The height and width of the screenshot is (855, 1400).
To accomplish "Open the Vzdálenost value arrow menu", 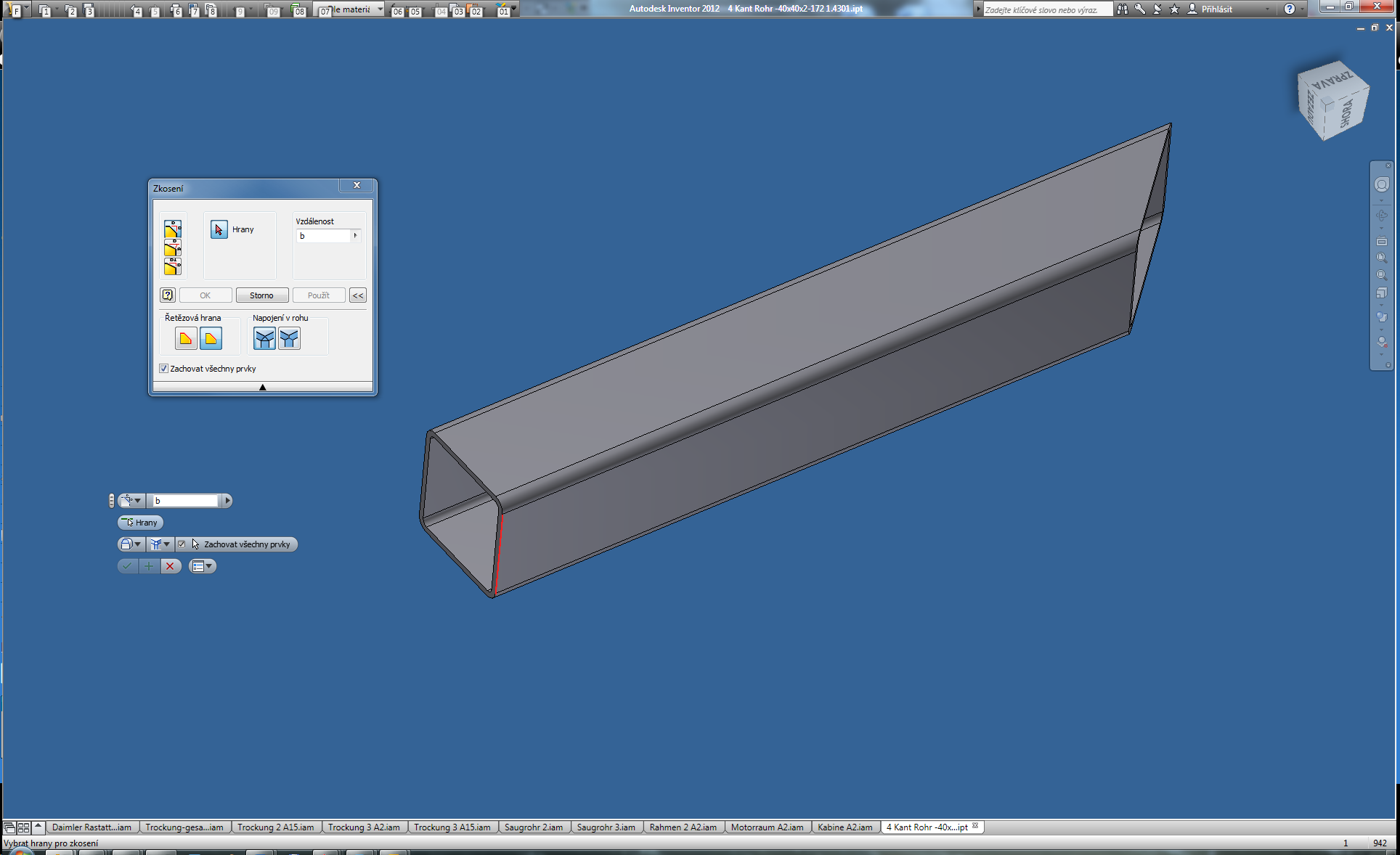I will coord(355,236).
